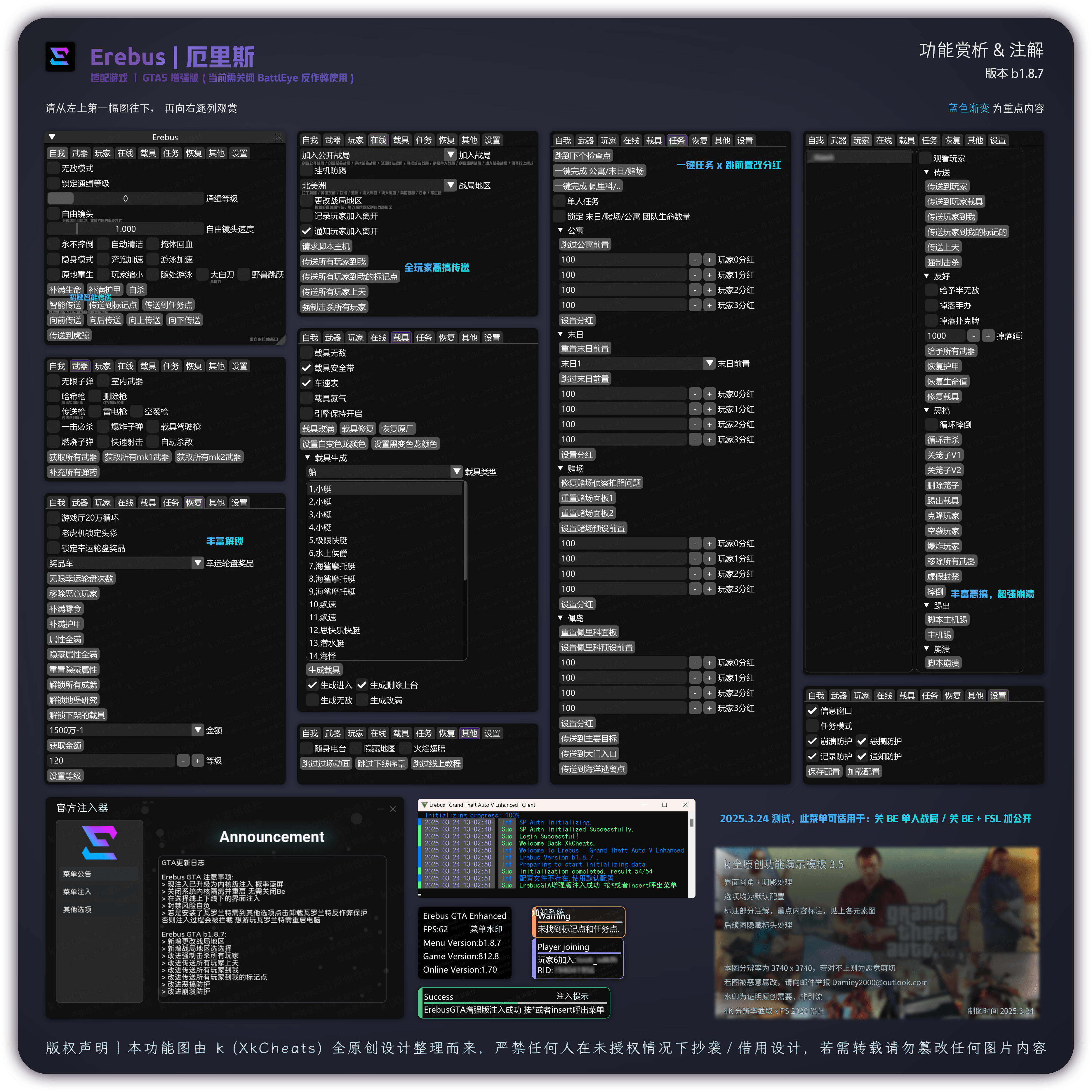
Task: Collapse the 恶搞 section in player panel
Action: tap(926, 411)
